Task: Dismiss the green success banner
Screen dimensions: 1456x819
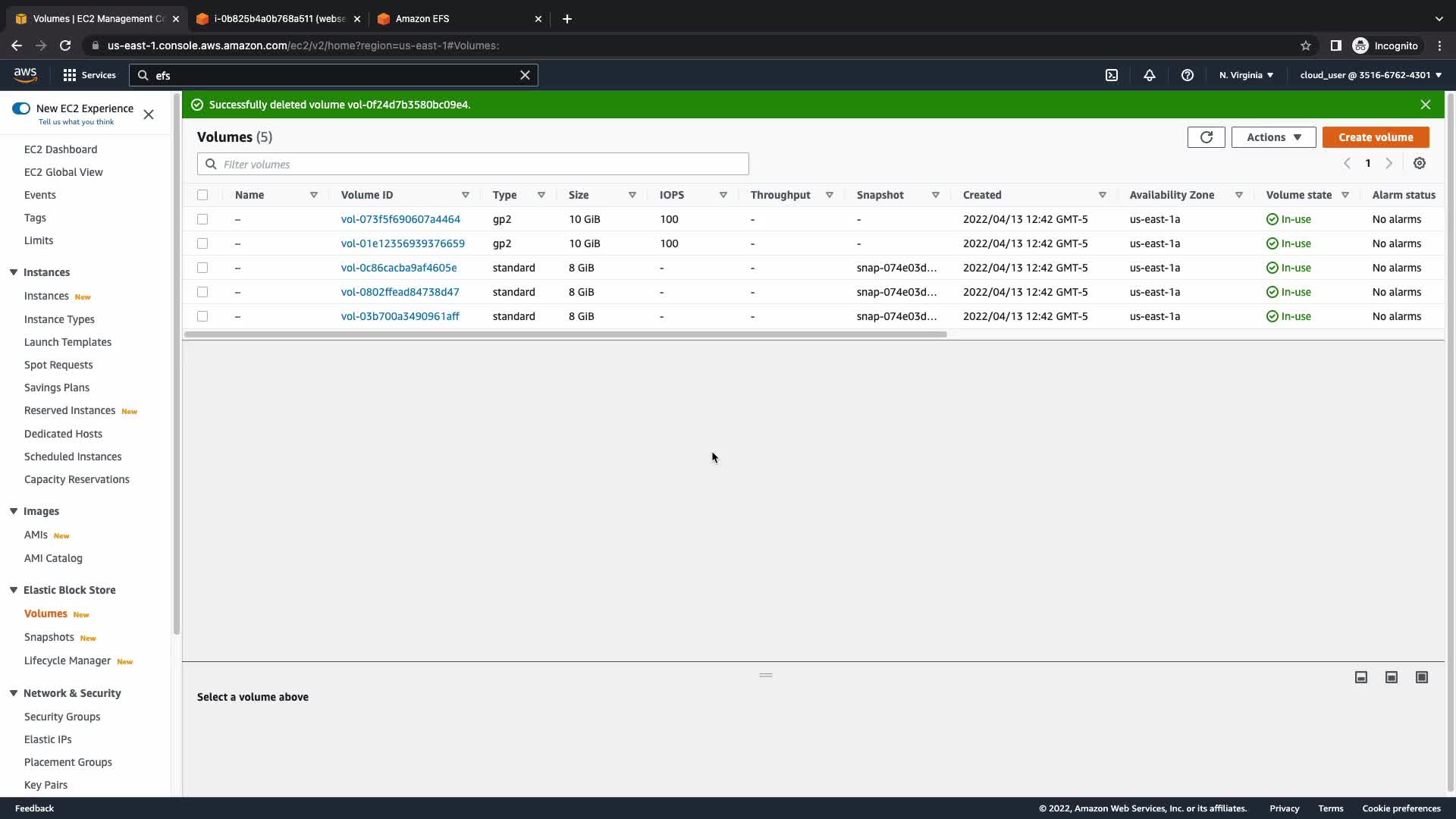Action: [1425, 105]
